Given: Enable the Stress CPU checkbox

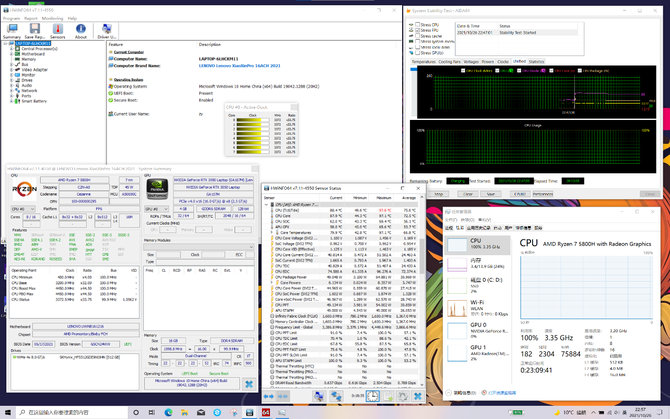Looking at the screenshot, I should (x=415, y=27).
